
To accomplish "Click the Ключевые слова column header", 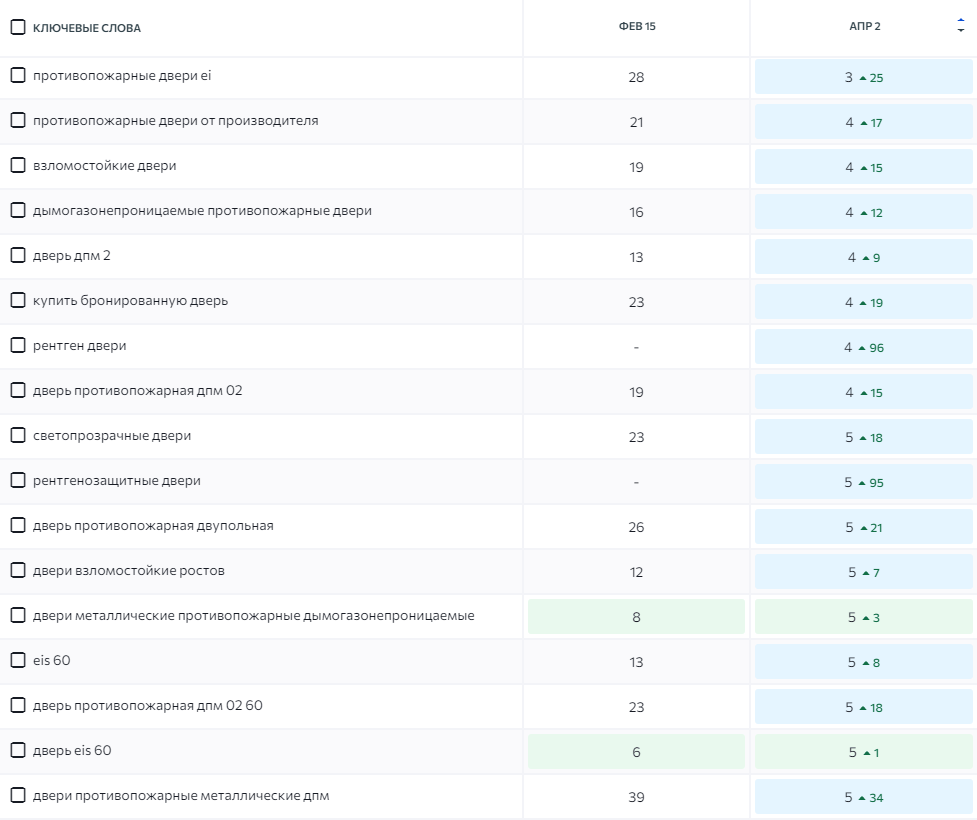I will (87, 28).
